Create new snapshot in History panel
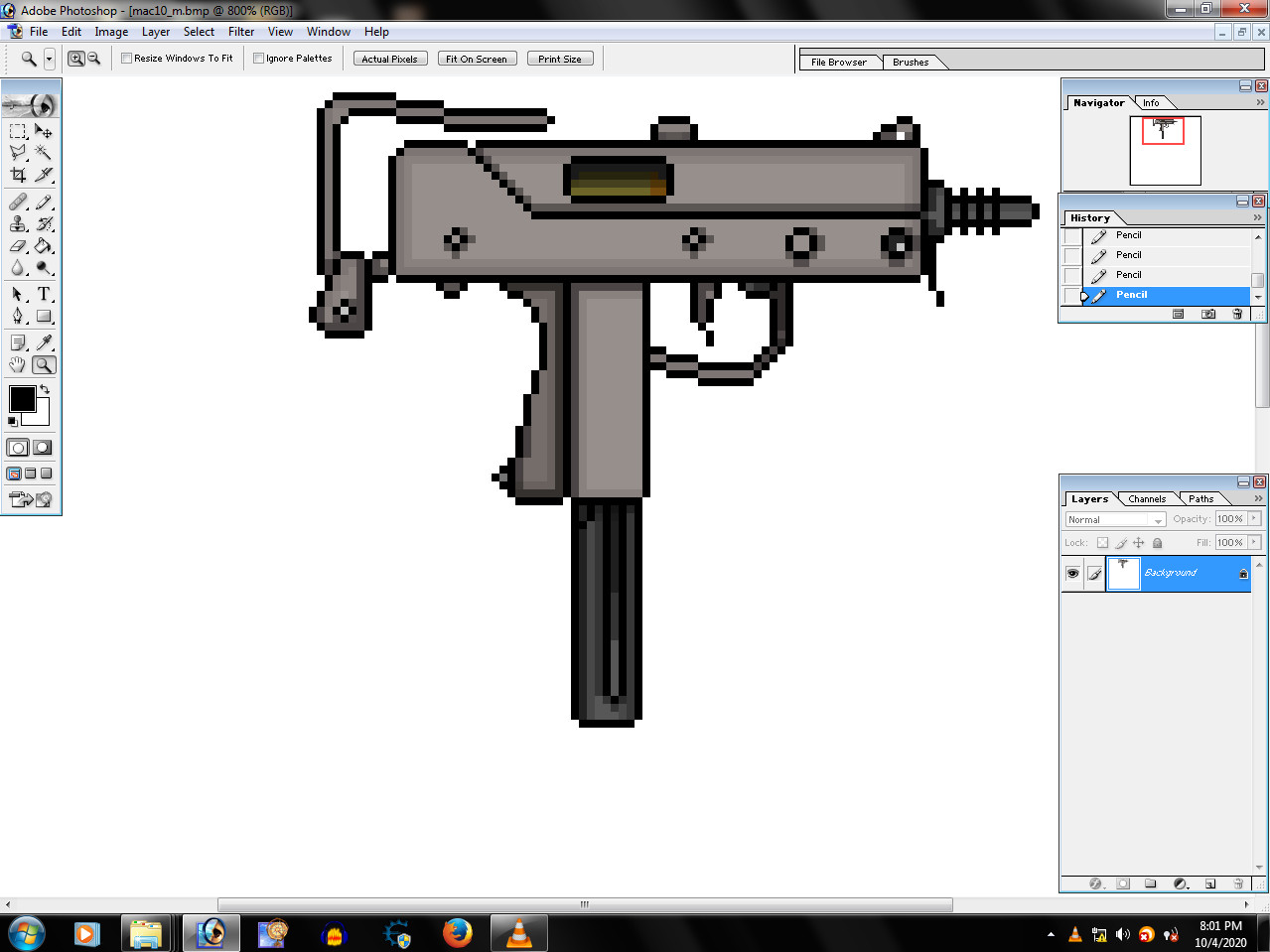This screenshot has height=952, width=1270. click(x=1208, y=314)
